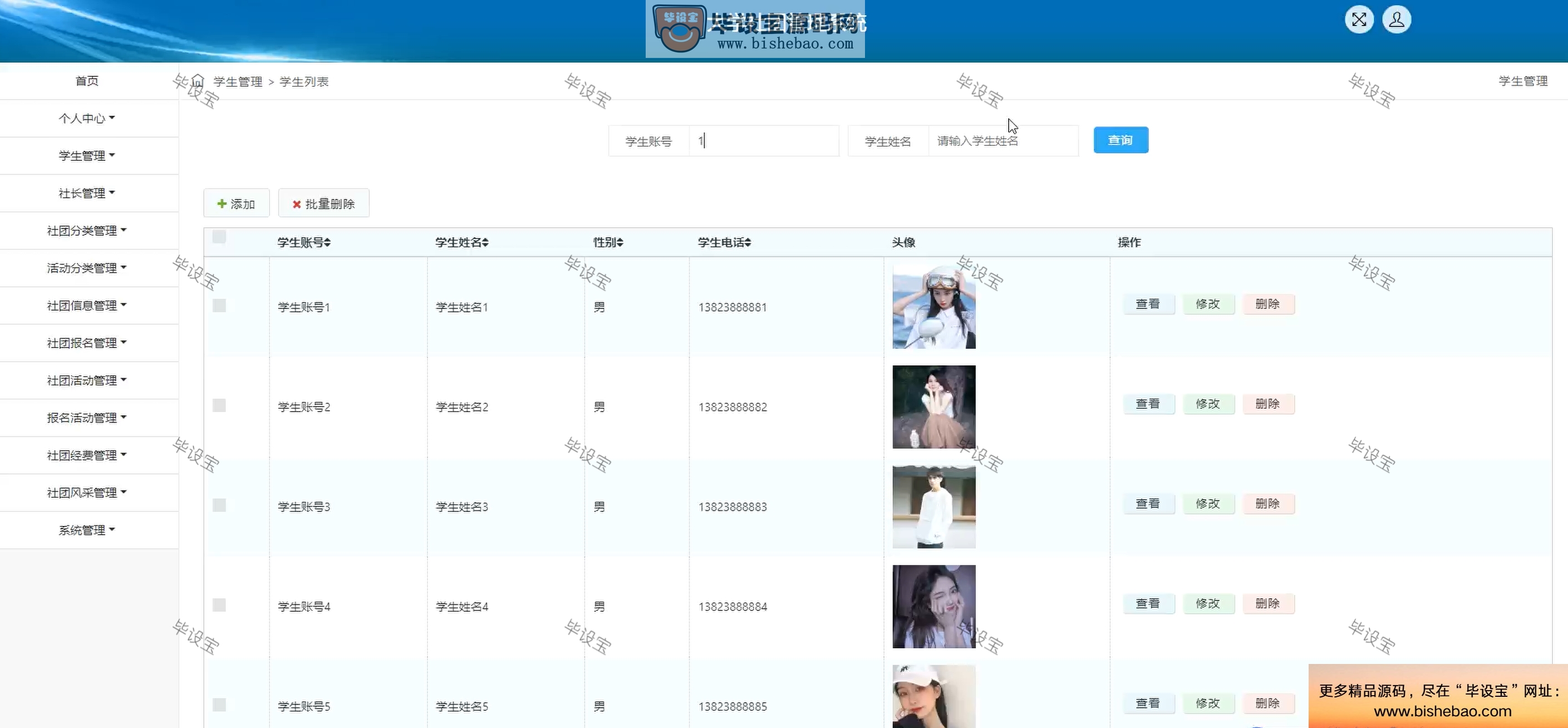
Task: Click 查看 for 学生账号1
Action: coord(1149,304)
